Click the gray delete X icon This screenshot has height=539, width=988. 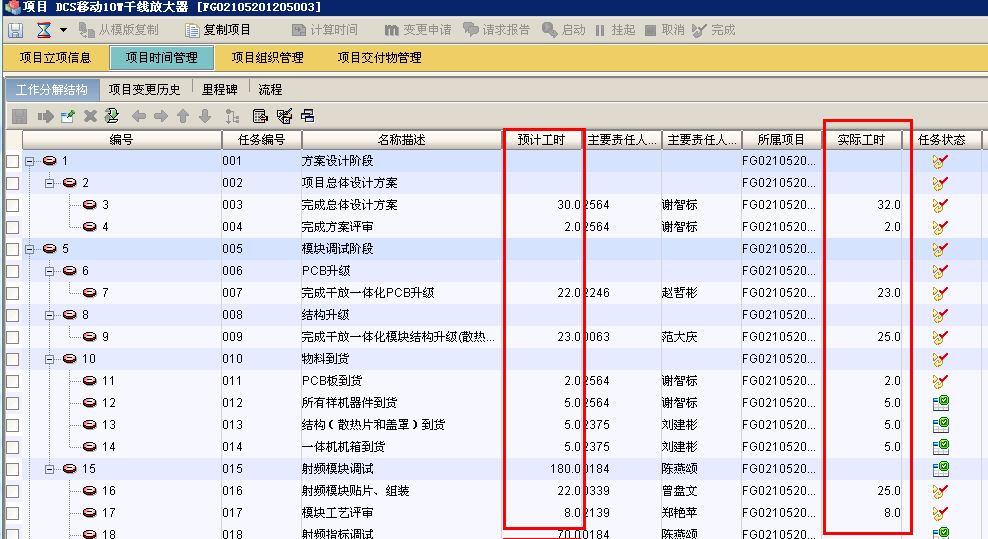(90, 116)
